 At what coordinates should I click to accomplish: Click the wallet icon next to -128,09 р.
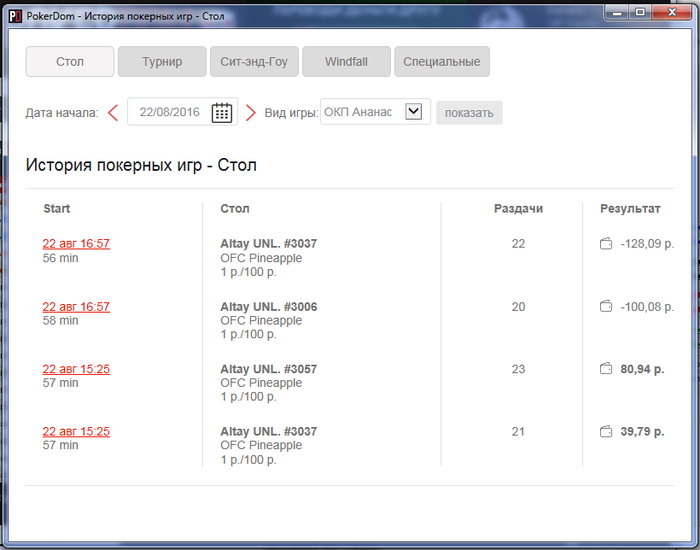606,244
